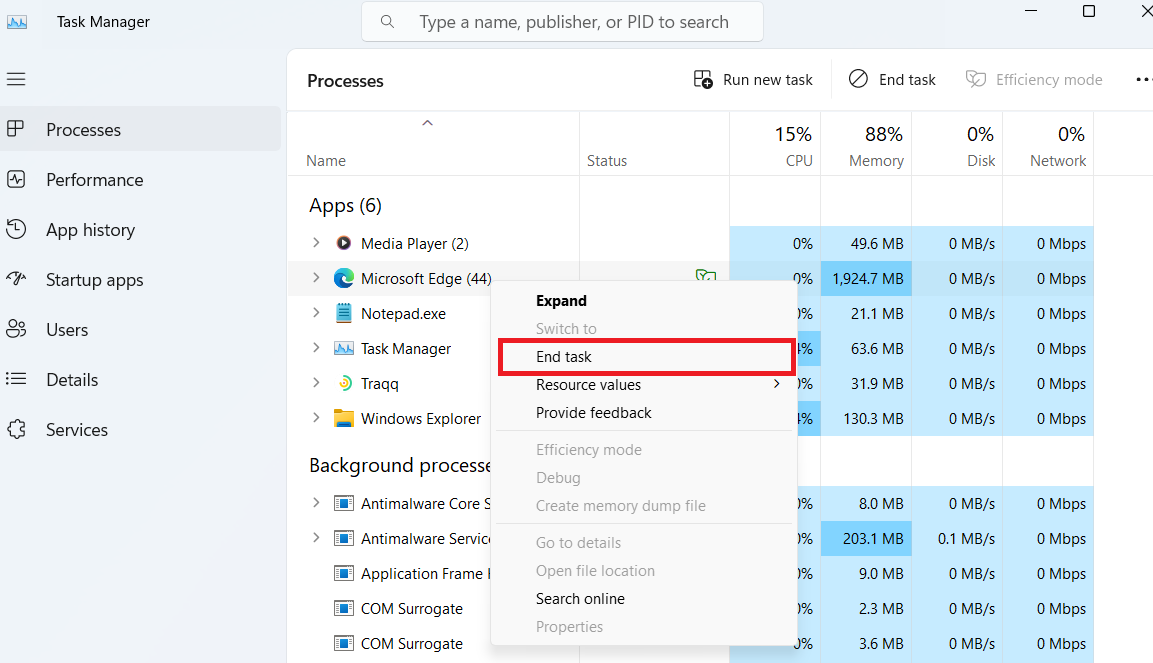Click the greyed-out Switch to entry

click(x=566, y=329)
